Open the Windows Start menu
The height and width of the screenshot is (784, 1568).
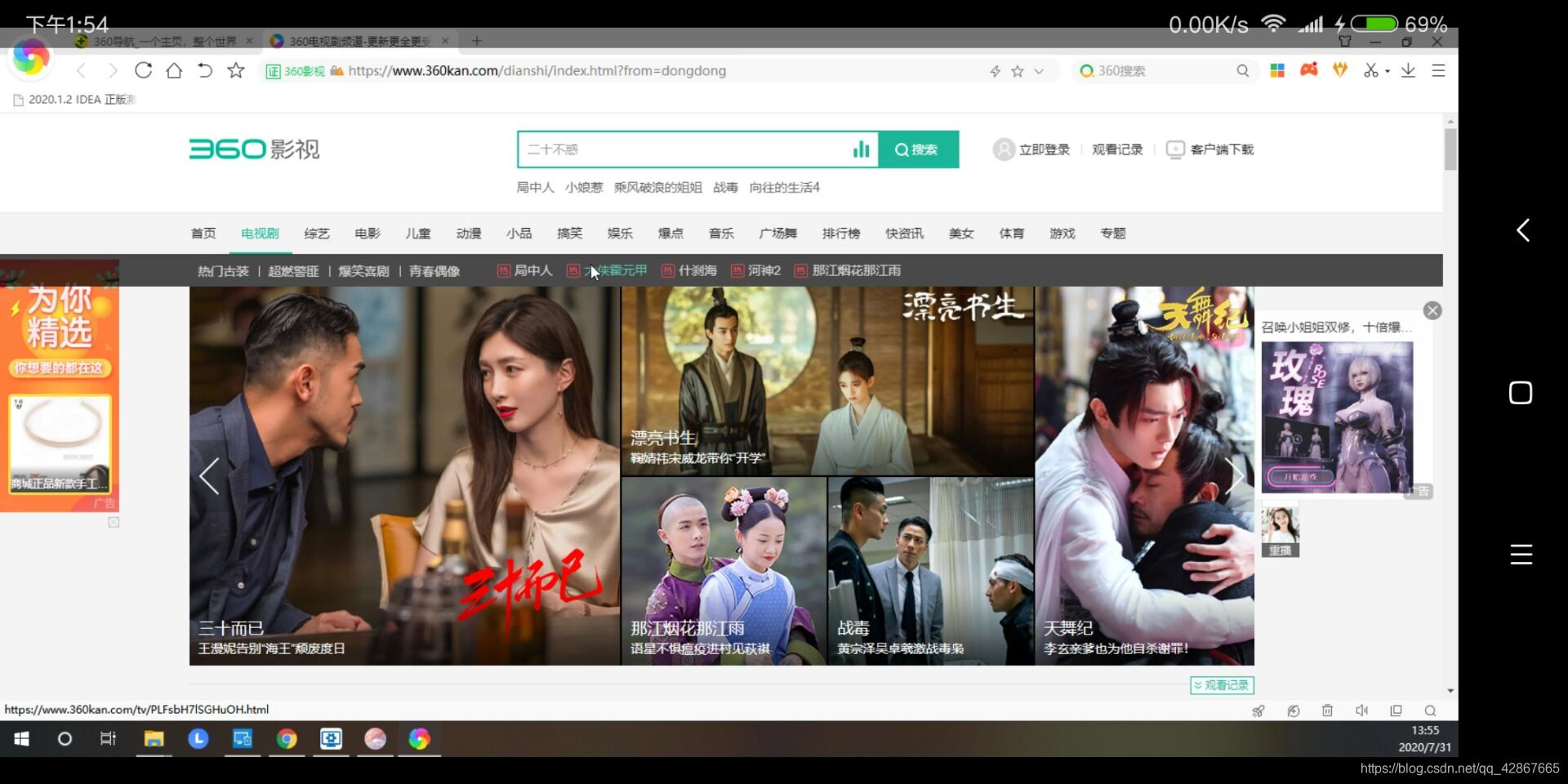[x=22, y=739]
